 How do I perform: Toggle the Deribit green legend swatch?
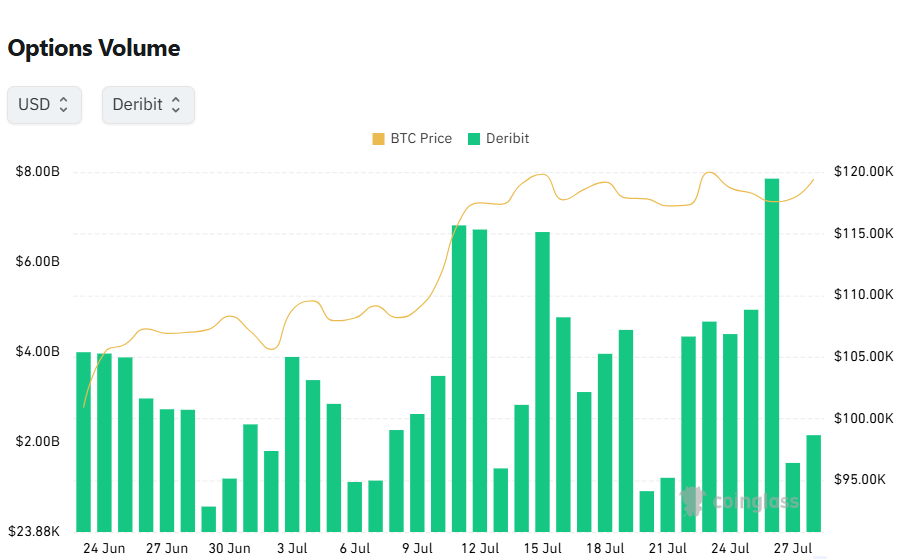[x=474, y=139]
